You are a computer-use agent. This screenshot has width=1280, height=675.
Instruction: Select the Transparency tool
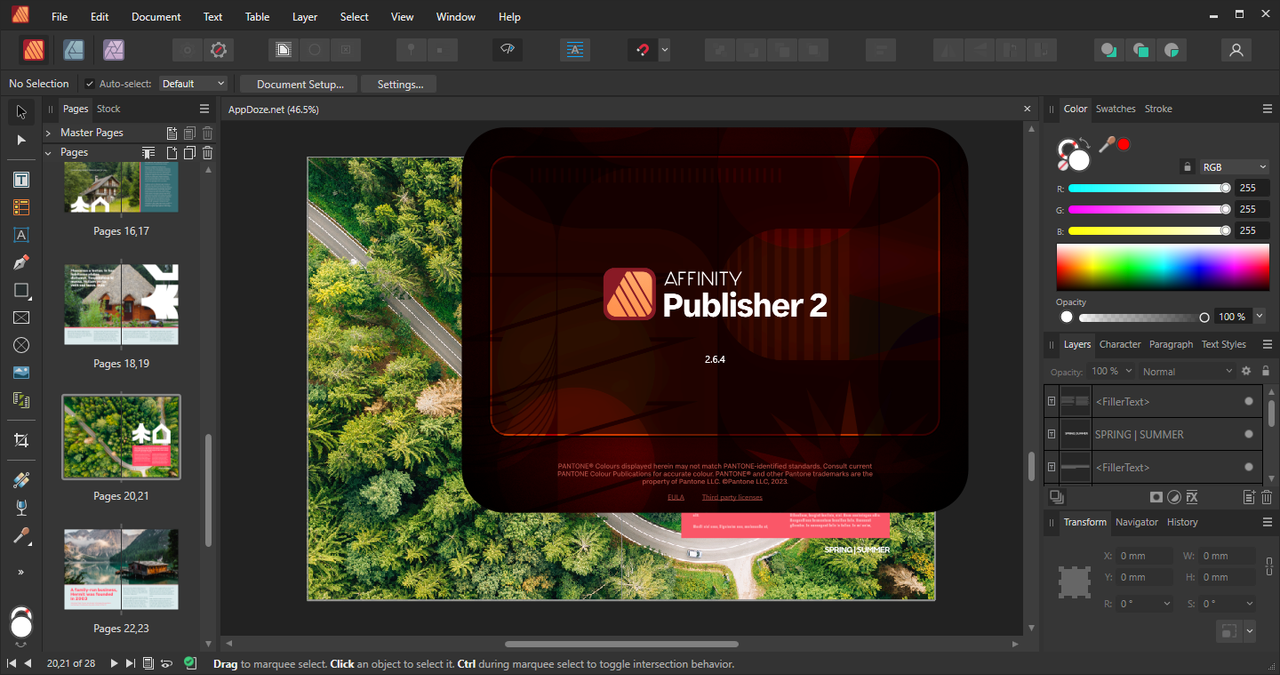(x=21, y=508)
